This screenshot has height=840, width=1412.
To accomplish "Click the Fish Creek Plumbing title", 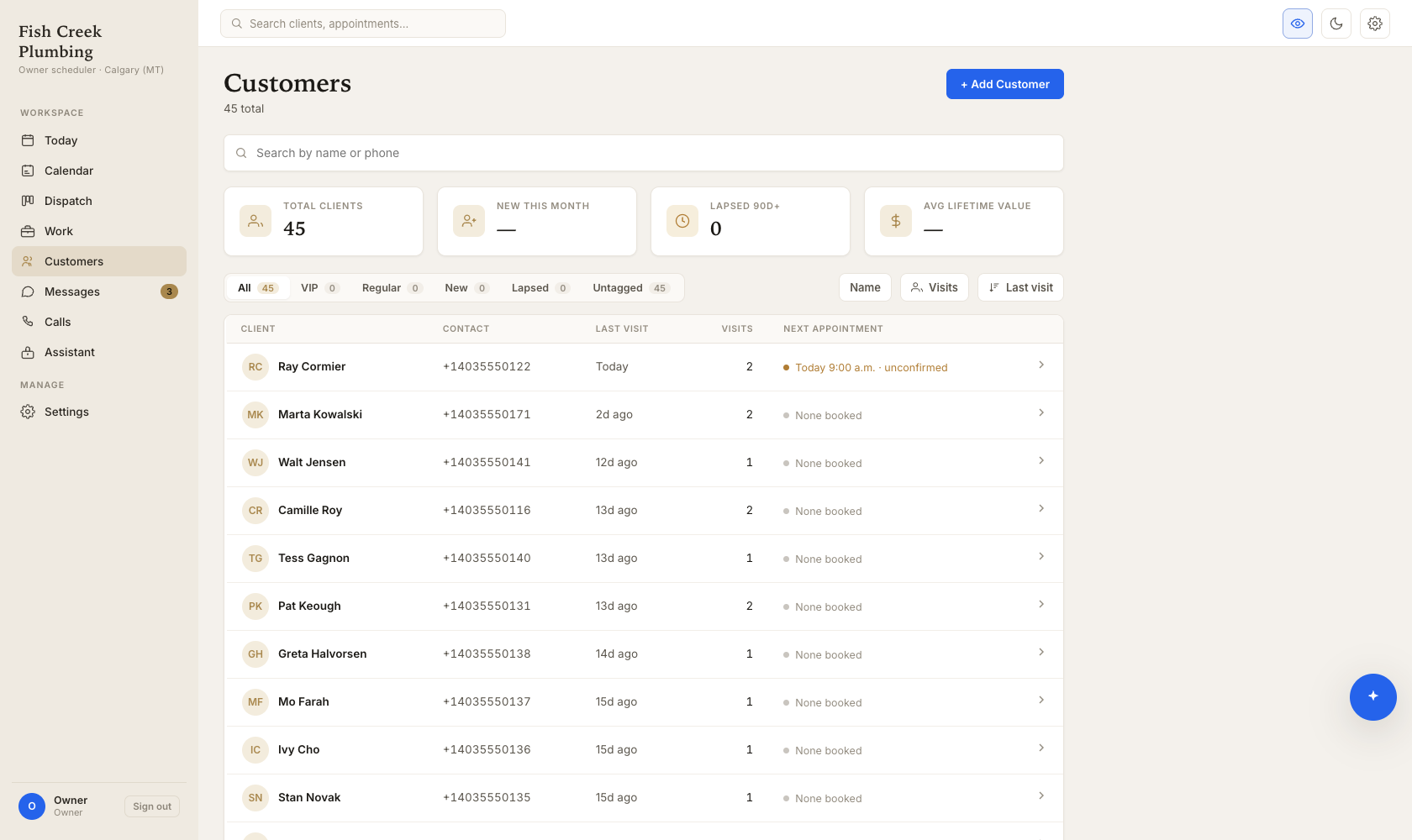I will 61,41.
